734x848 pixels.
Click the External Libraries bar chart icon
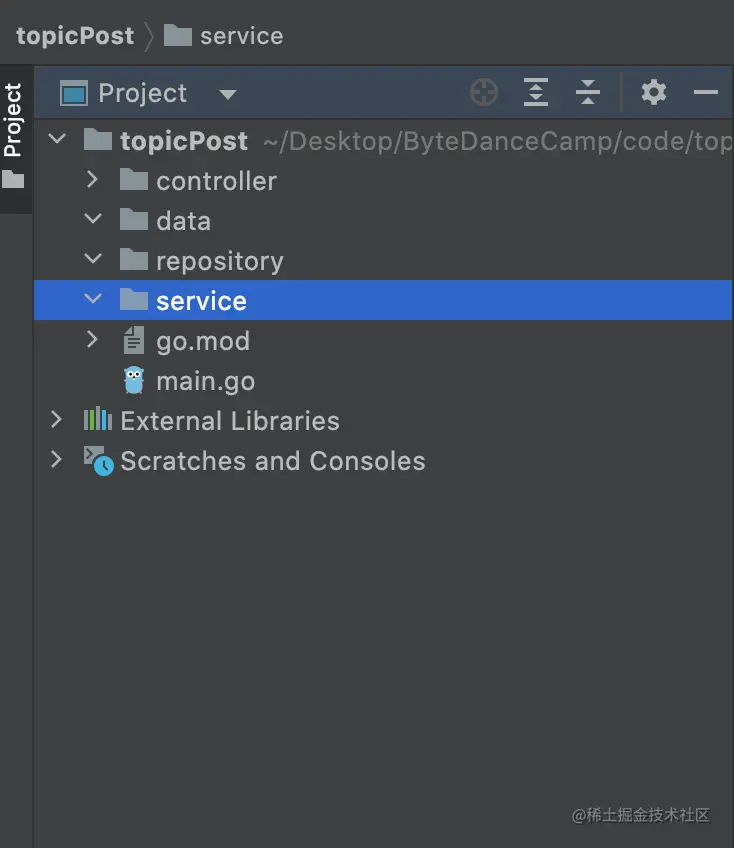click(97, 420)
